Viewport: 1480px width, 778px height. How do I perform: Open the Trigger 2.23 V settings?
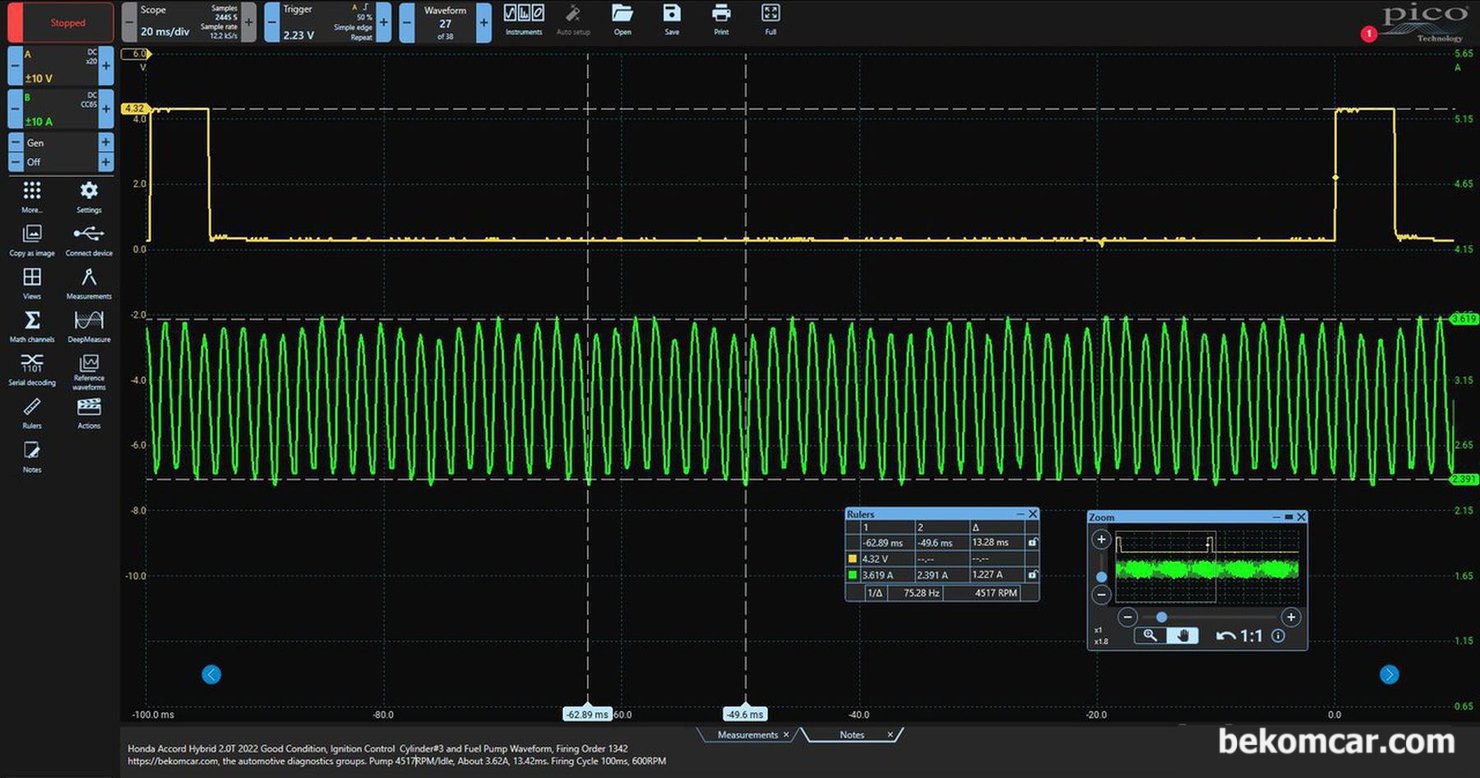tap(328, 22)
